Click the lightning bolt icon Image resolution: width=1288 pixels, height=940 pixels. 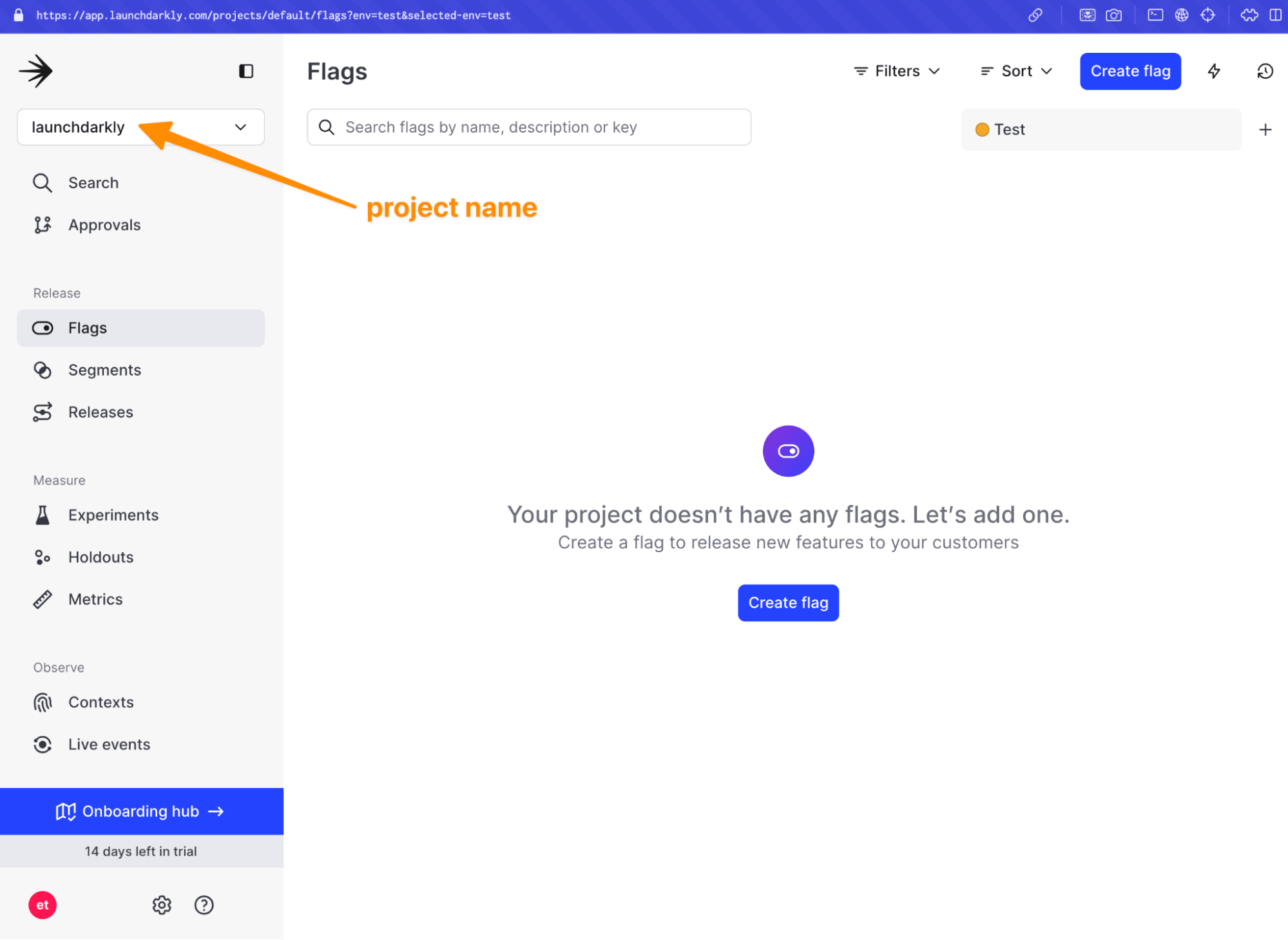click(x=1214, y=71)
